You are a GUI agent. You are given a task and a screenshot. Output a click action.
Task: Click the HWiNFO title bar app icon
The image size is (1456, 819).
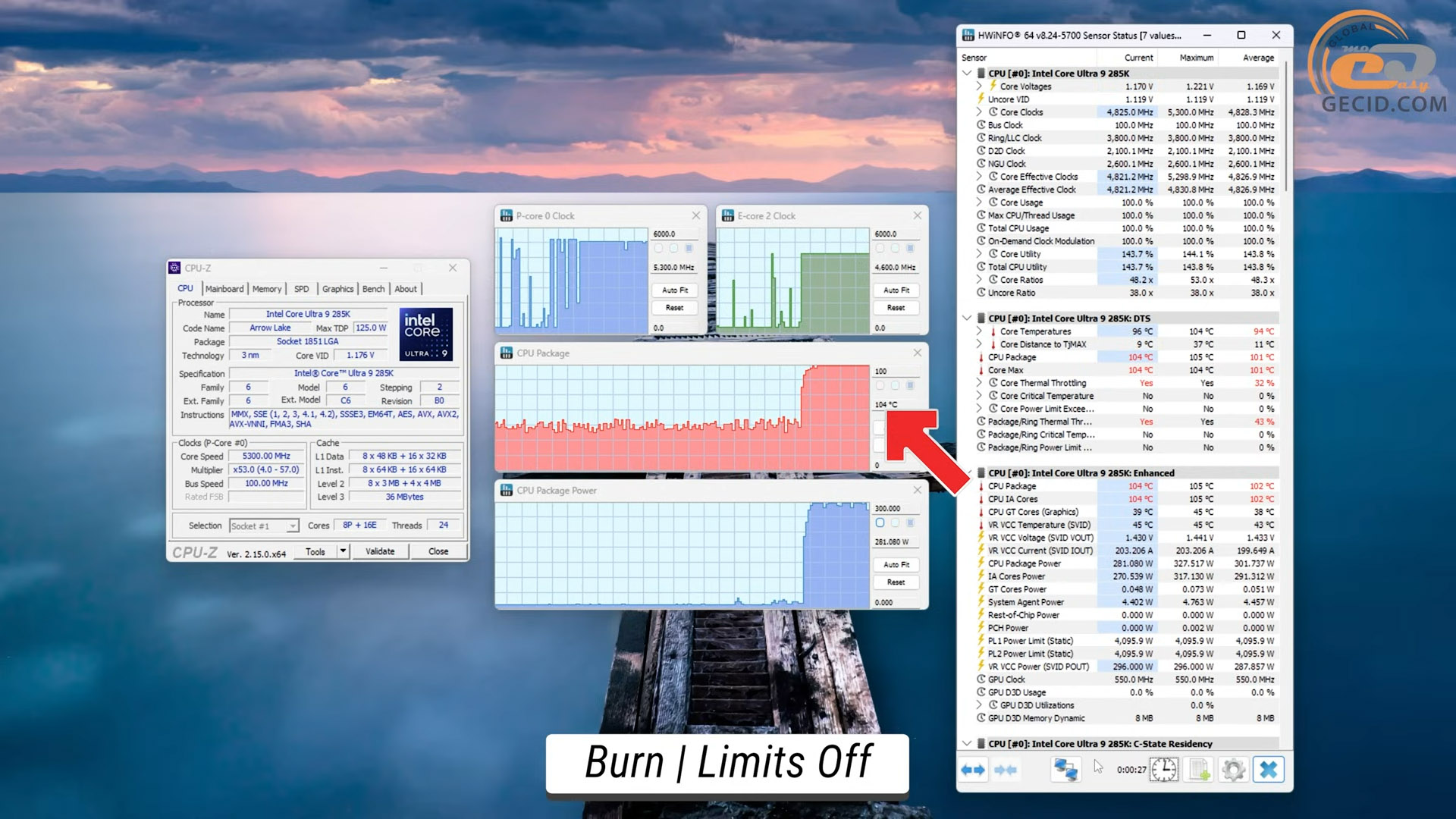tap(968, 35)
